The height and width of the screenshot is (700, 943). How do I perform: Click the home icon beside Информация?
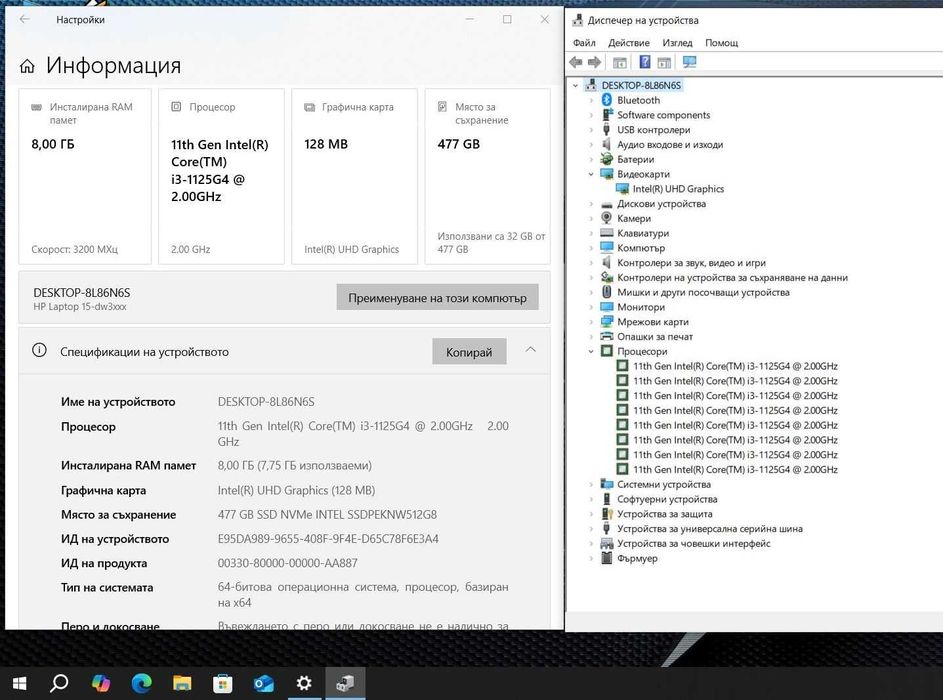coord(27,66)
